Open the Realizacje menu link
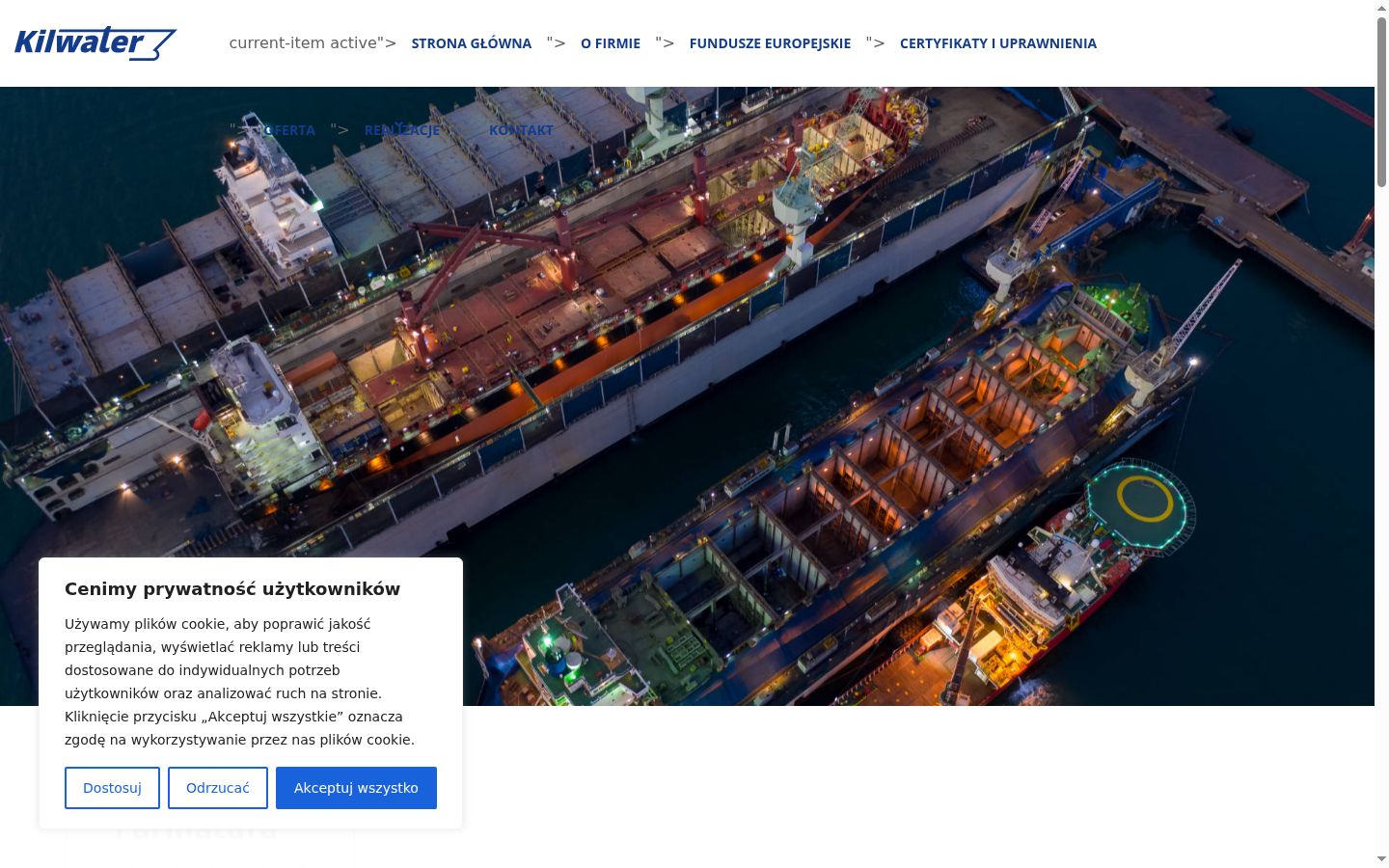 point(402,130)
